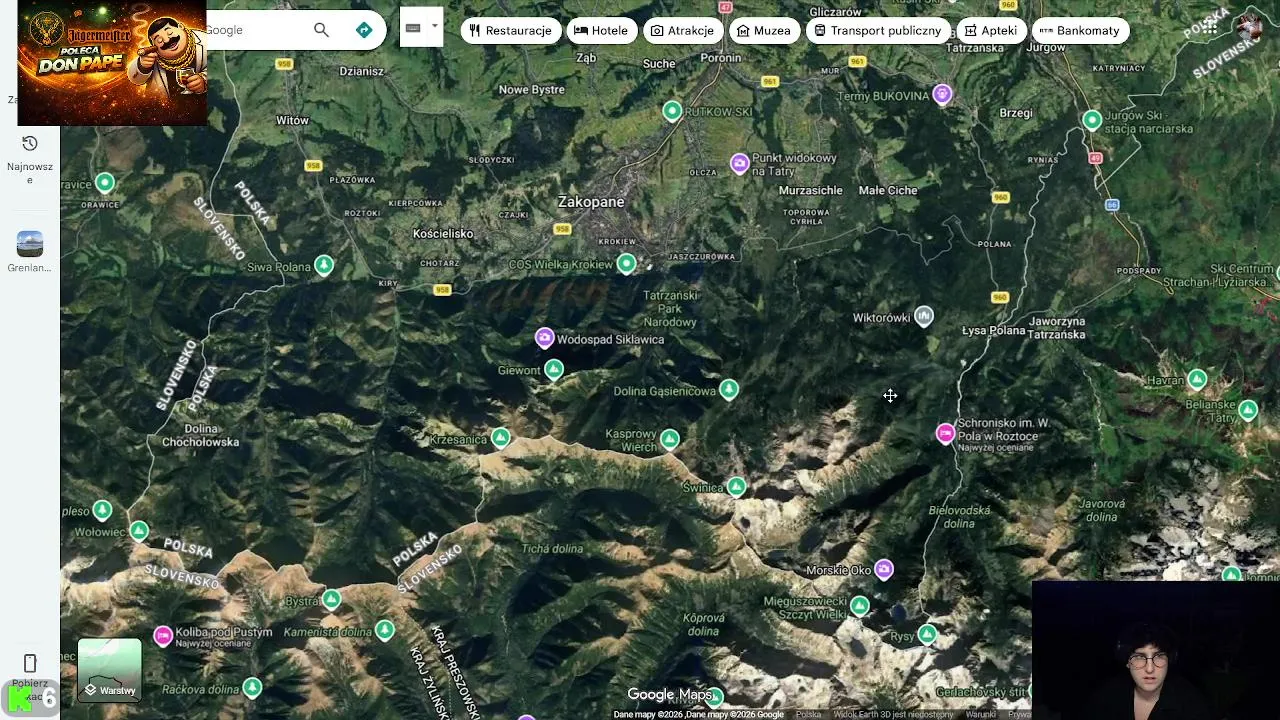
Task: Click the Jaworzyna Tatrzańska label
Action: pos(1057,328)
